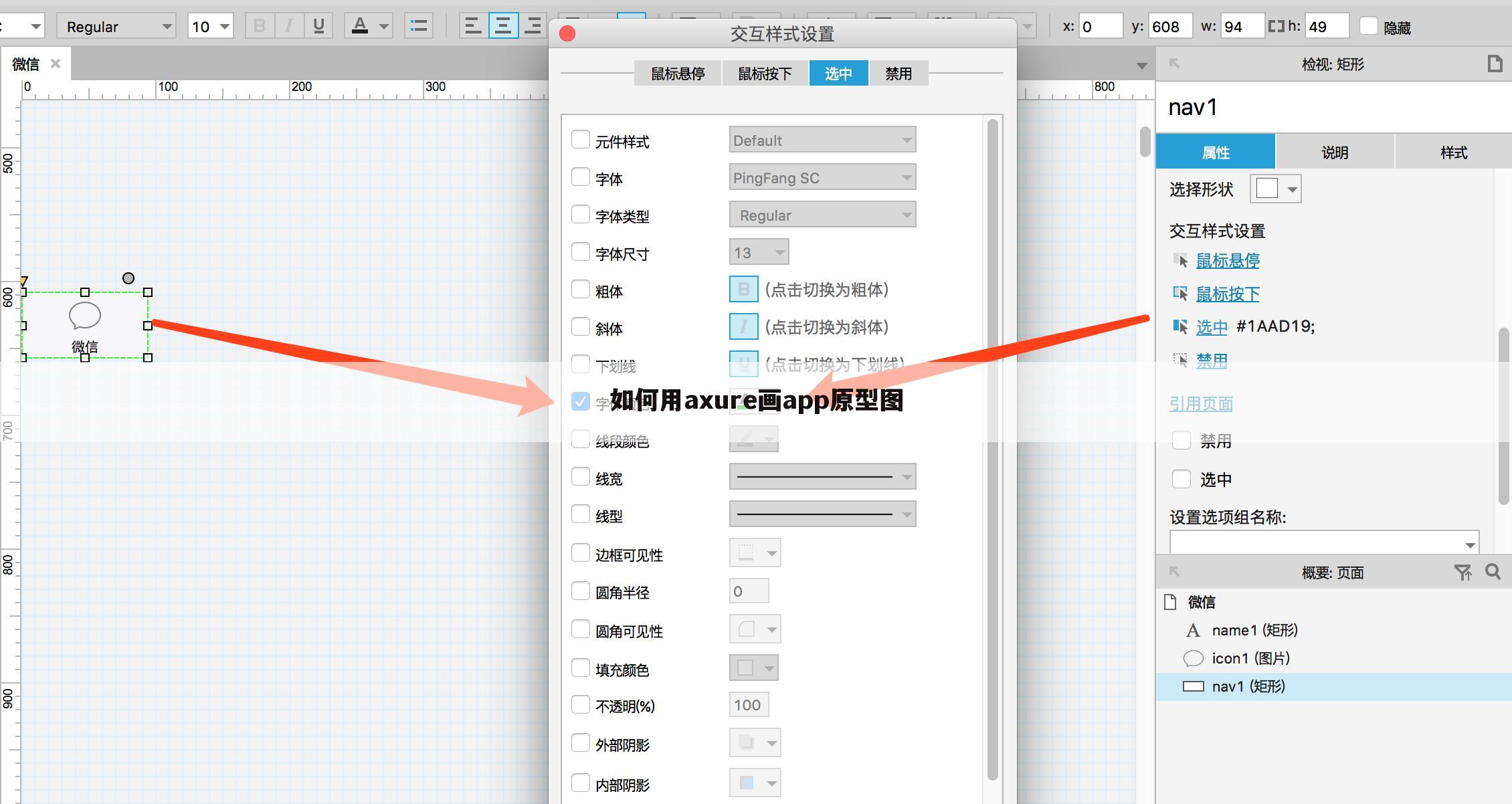Click the lock aspect ratio icon beside h
This screenshot has width=1512, height=804.
(1276, 26)
